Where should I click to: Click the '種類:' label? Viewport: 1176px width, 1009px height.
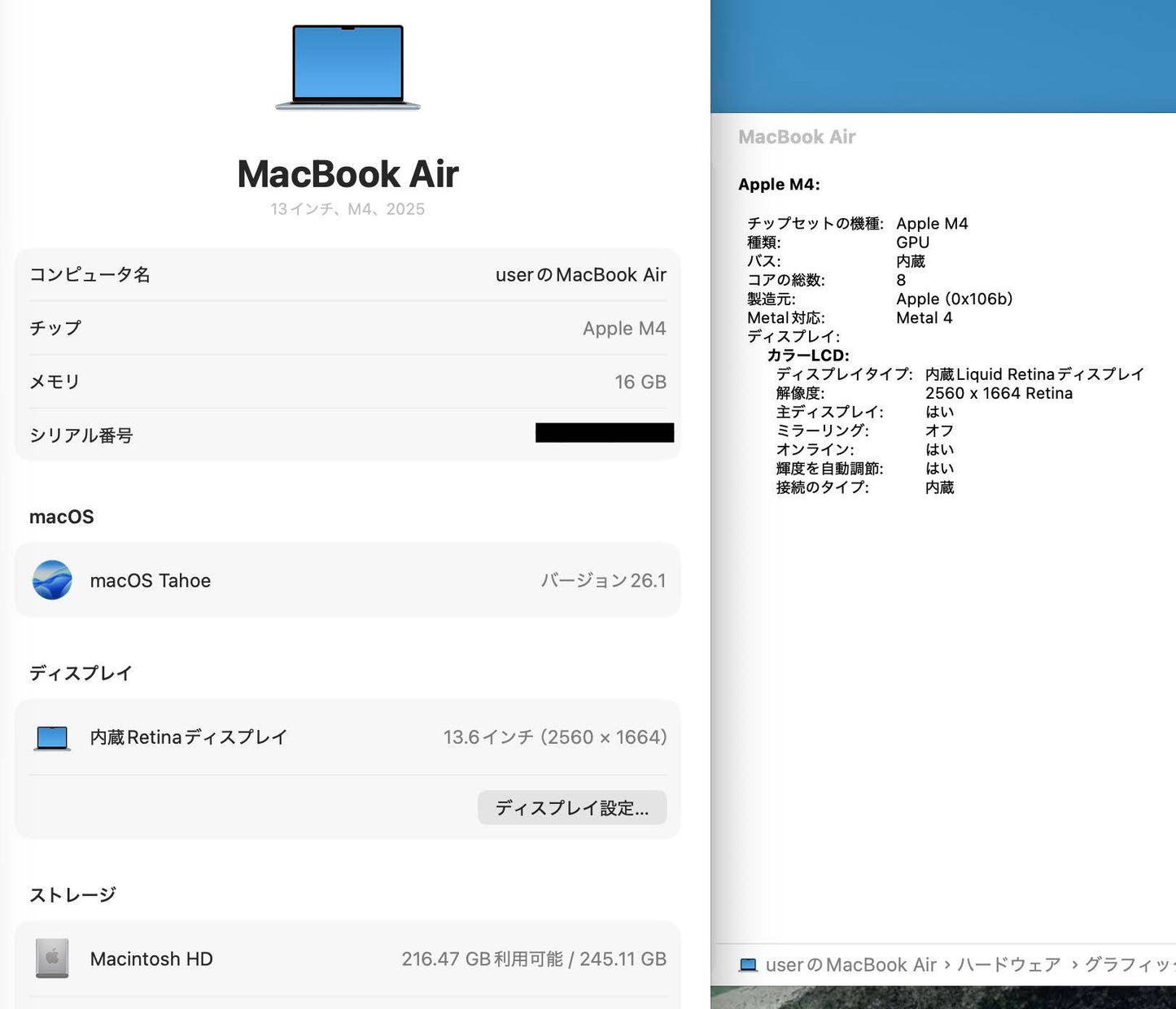tap(764, 242)
